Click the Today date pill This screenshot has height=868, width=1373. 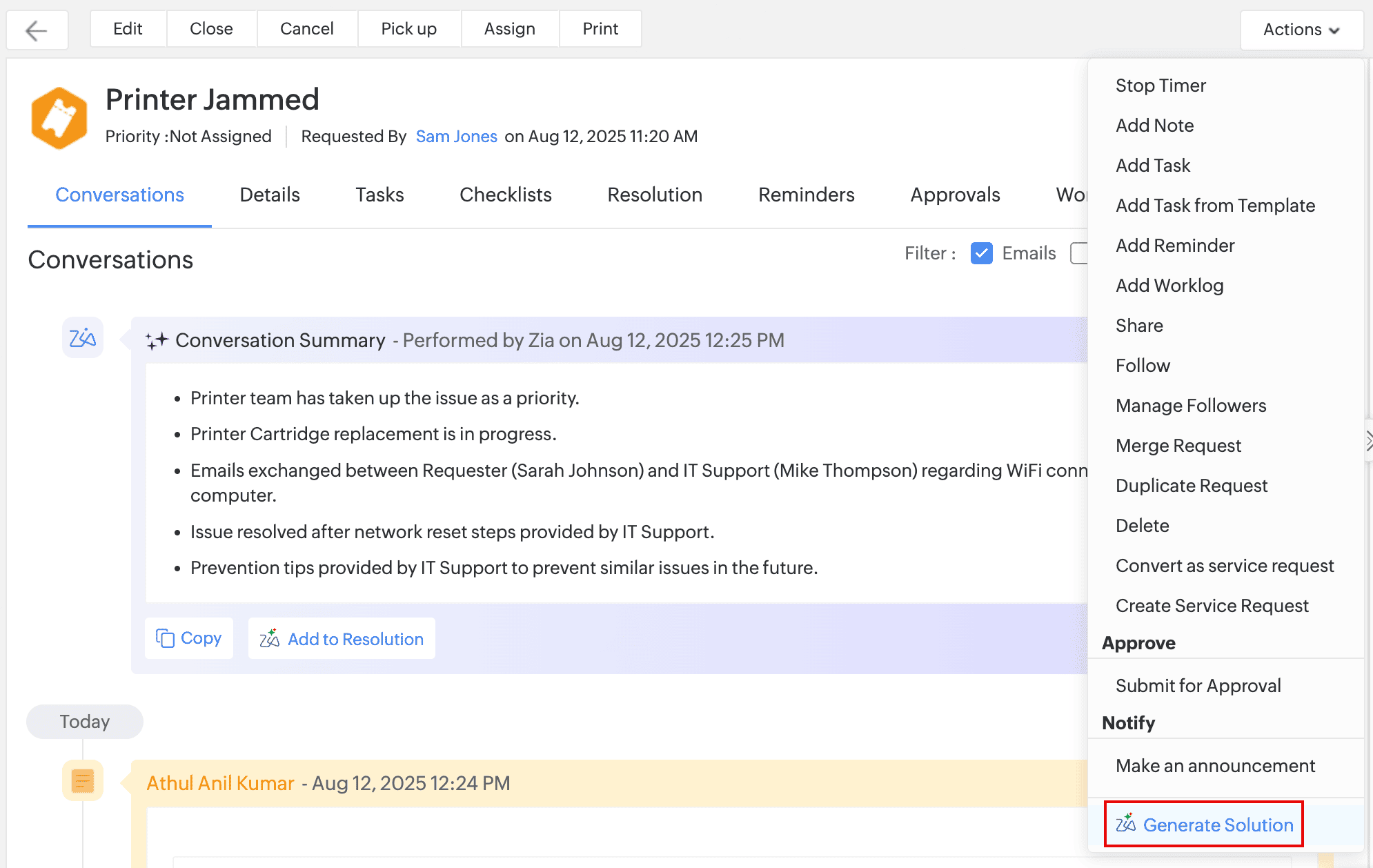[x=84, y=721]
